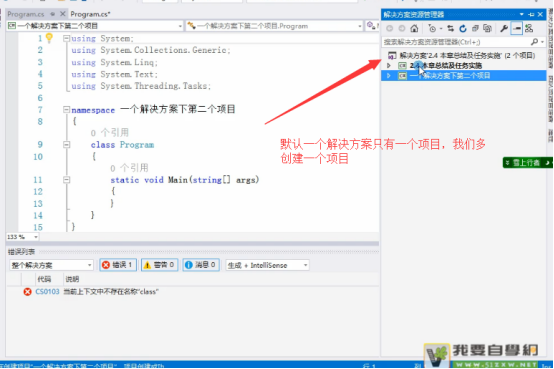The width and height of the screenshot is (554, 369).
Task: Click 'Main' in the method declaration
Action: click(178, 180)
